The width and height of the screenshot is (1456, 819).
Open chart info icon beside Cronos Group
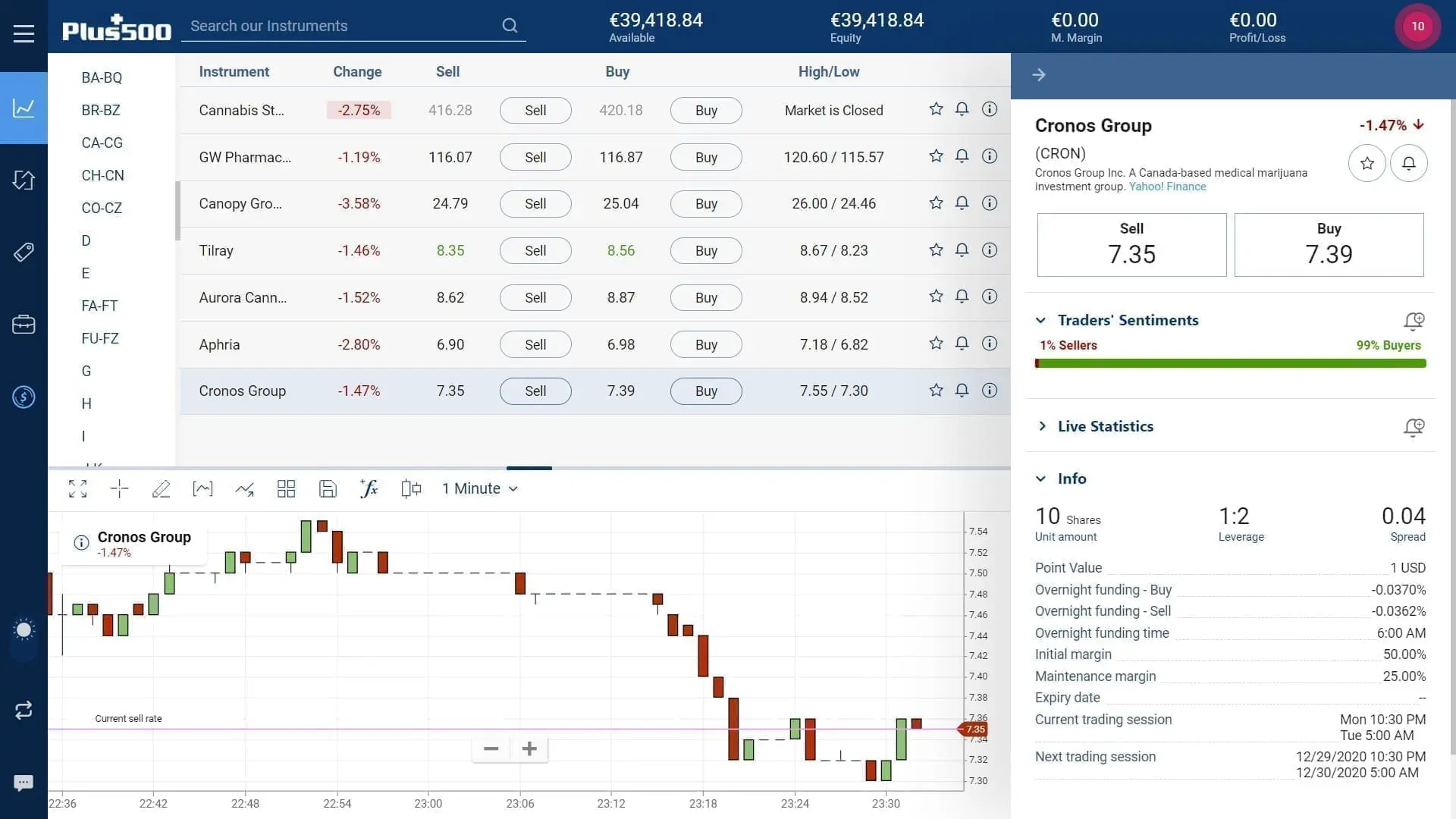click(81, 543)
